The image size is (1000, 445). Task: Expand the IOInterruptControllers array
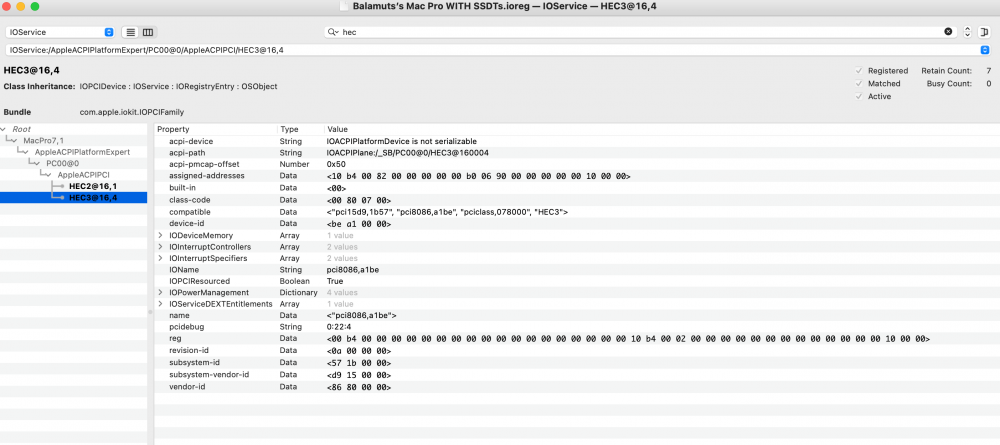[x=161, y=247]
